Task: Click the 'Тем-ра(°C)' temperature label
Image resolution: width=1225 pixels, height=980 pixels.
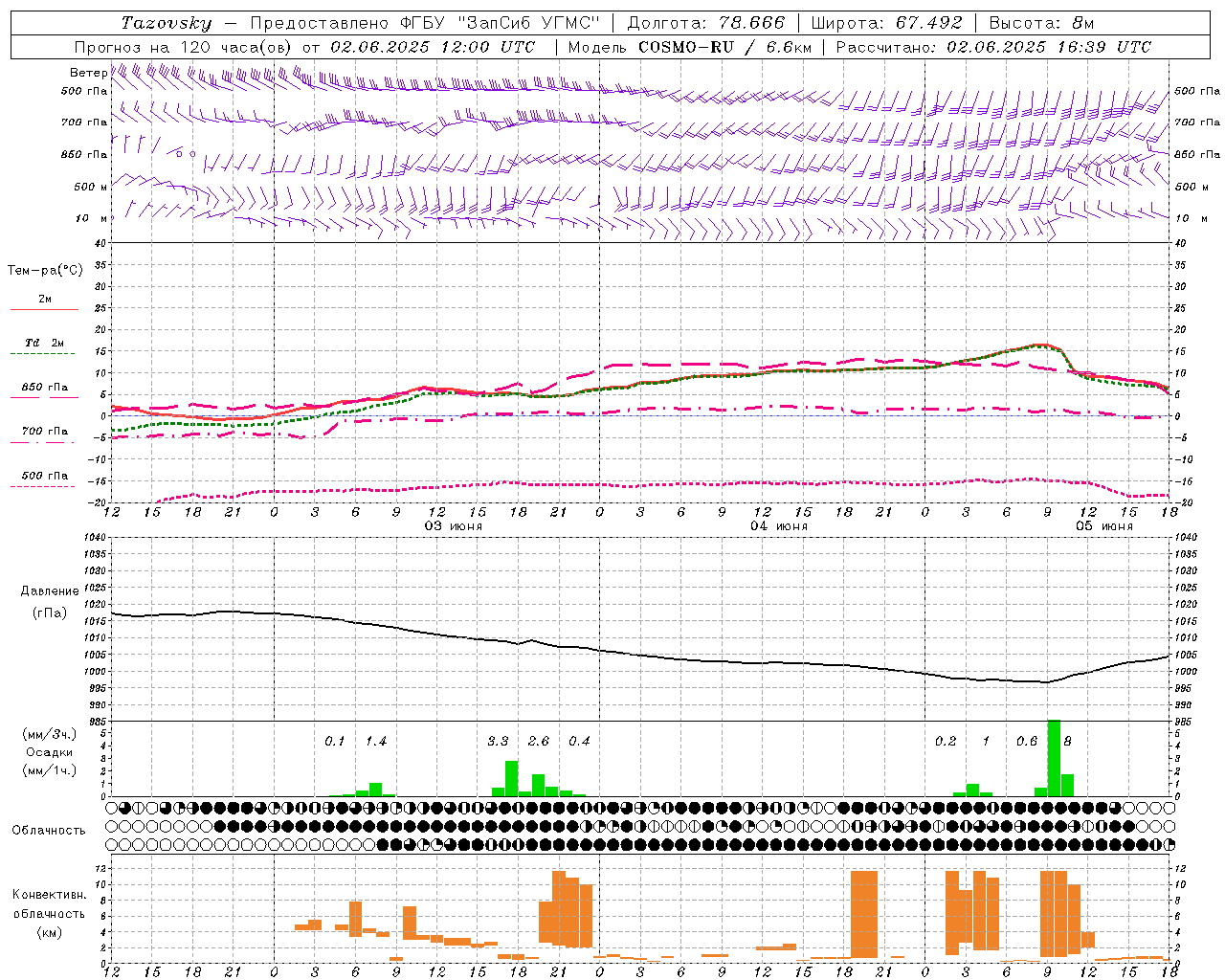Action: pyautogui.click(x=45, y=271)
